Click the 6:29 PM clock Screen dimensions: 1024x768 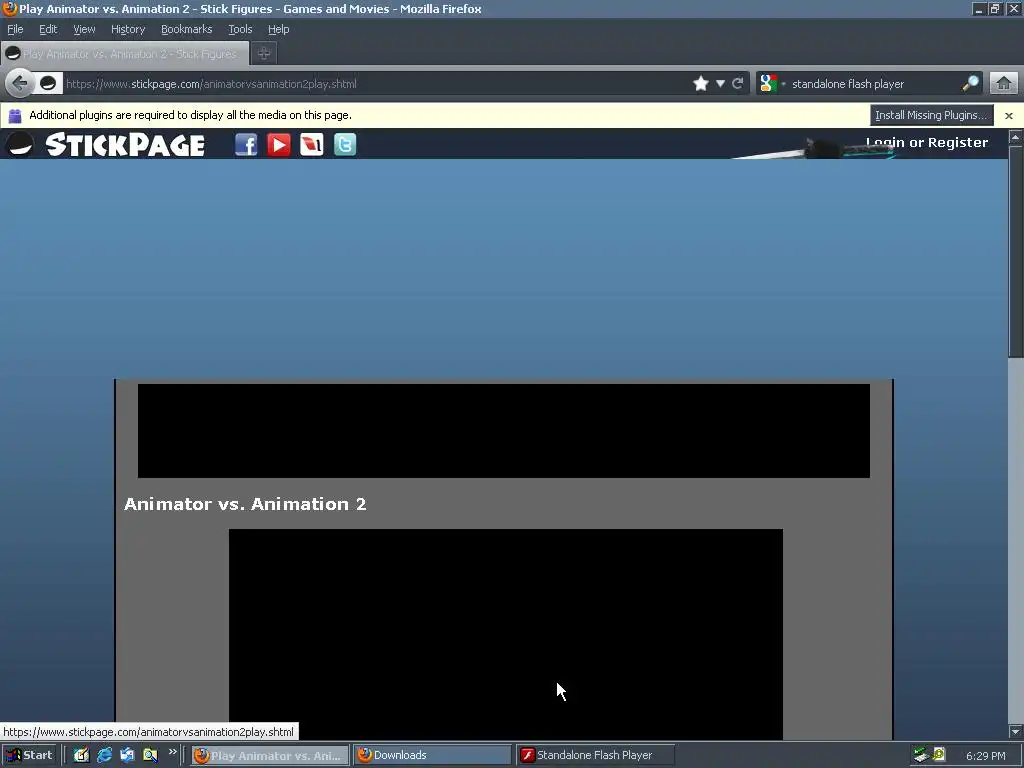985,756
